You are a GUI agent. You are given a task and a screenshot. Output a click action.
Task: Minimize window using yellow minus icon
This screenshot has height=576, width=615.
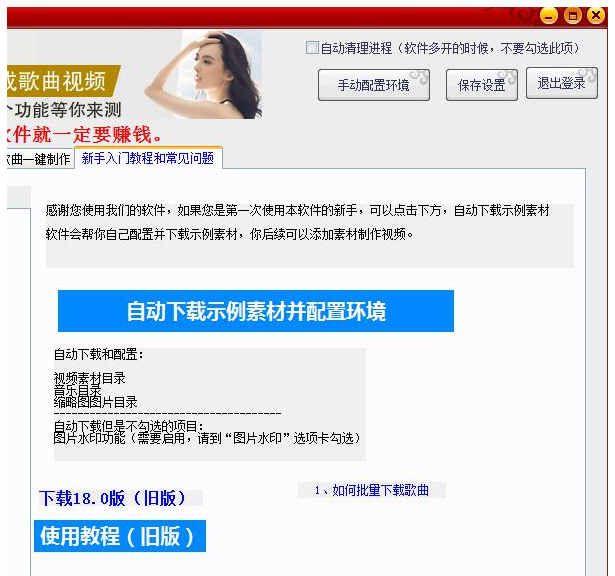[548, 16]
